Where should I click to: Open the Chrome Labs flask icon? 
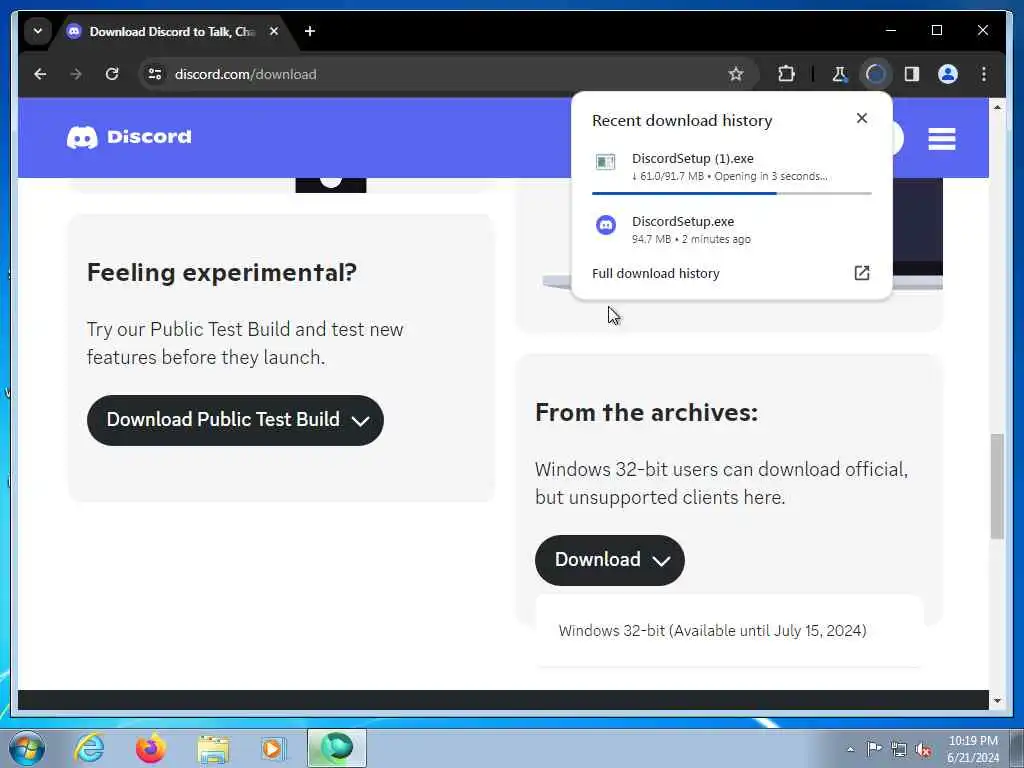(x=839, y=74)
